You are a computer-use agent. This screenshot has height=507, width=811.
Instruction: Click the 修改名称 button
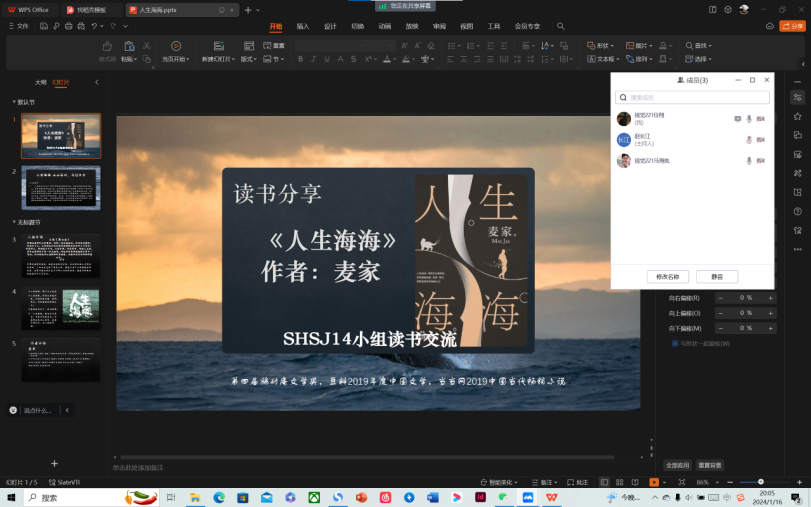click(x=667, y=276)
